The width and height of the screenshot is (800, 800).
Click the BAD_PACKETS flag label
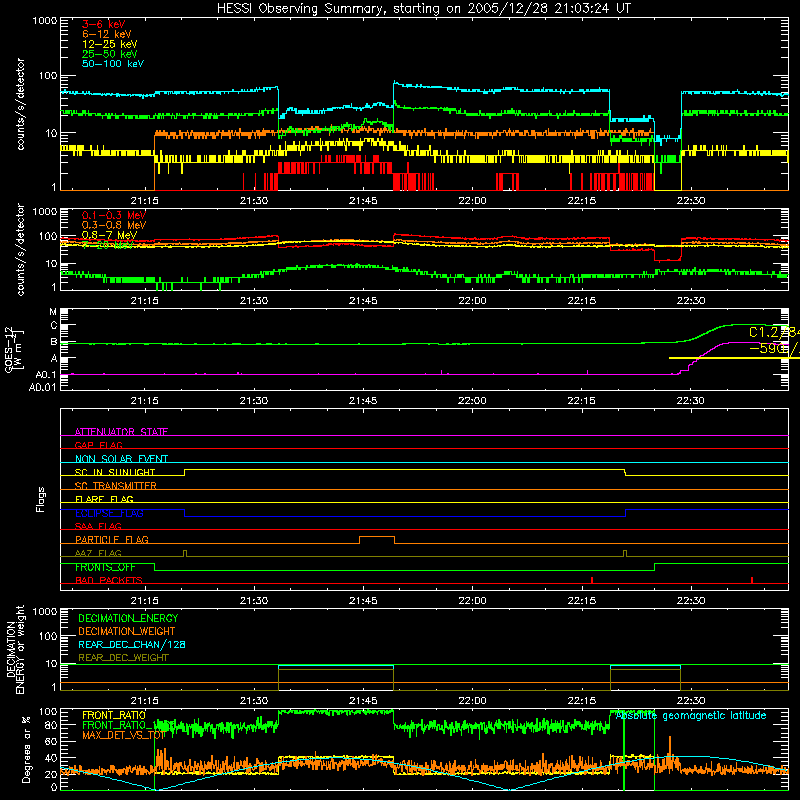(x=109, y=580)
